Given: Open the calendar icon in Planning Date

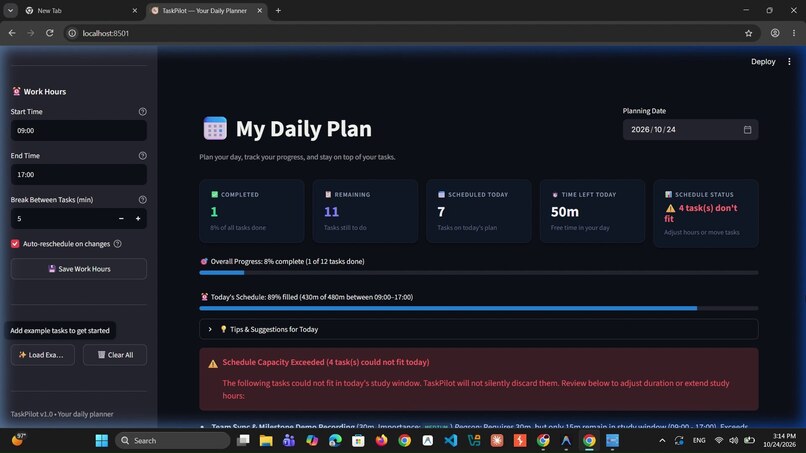Looking at the screenshot, I should coord(747,130).
